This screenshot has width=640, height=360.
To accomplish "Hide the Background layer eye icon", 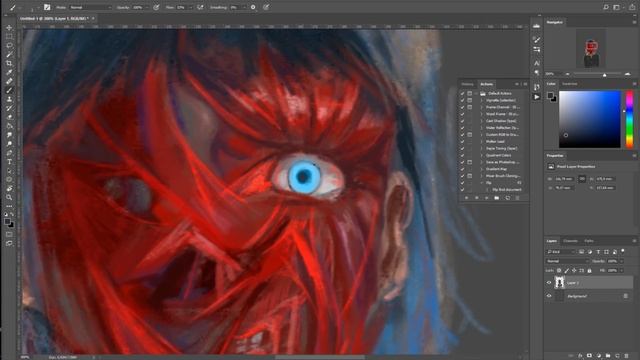I will [549, 296].
